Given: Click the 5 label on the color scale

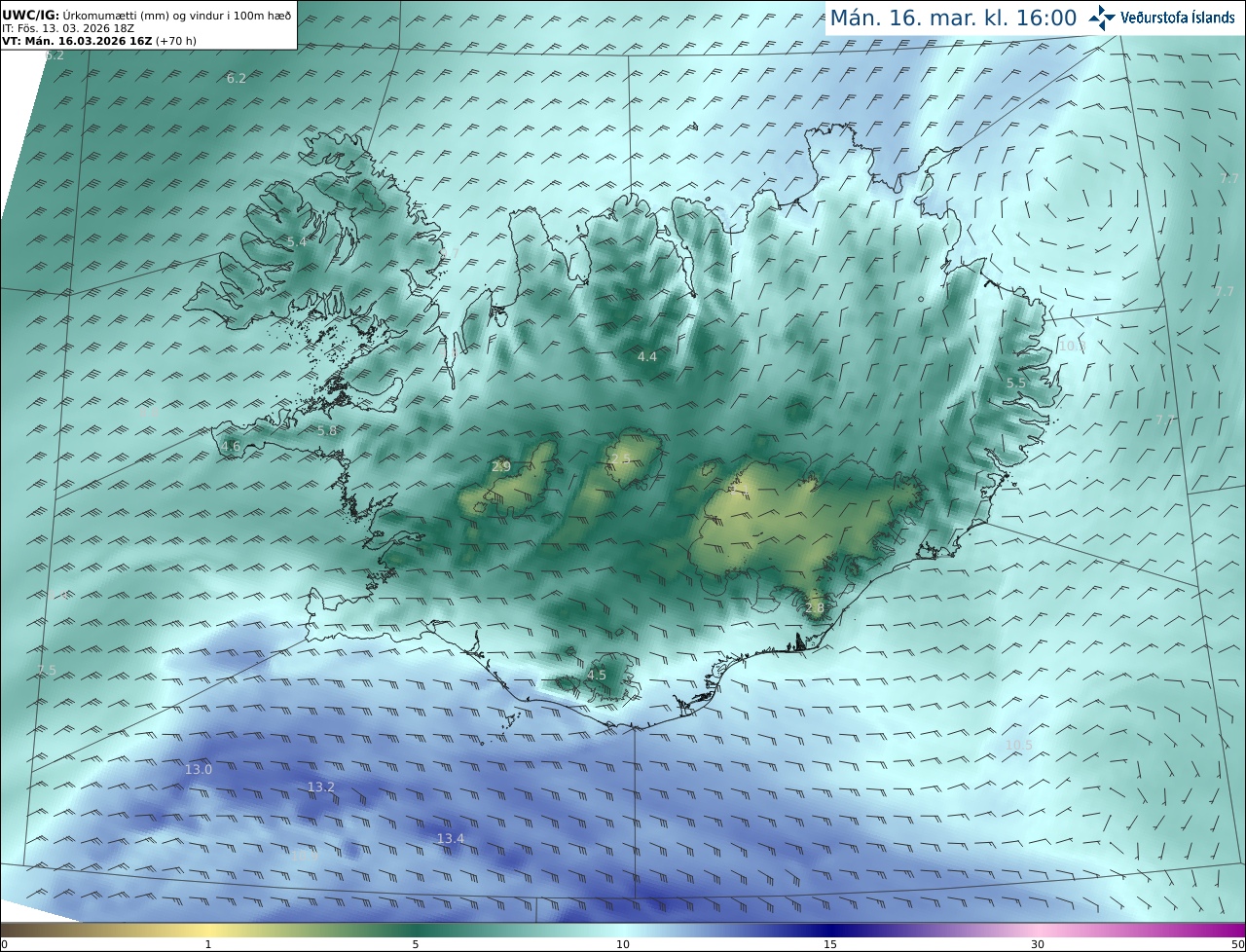Looking at the screenshot, I should pyautogui.click(x=416, y=944).
